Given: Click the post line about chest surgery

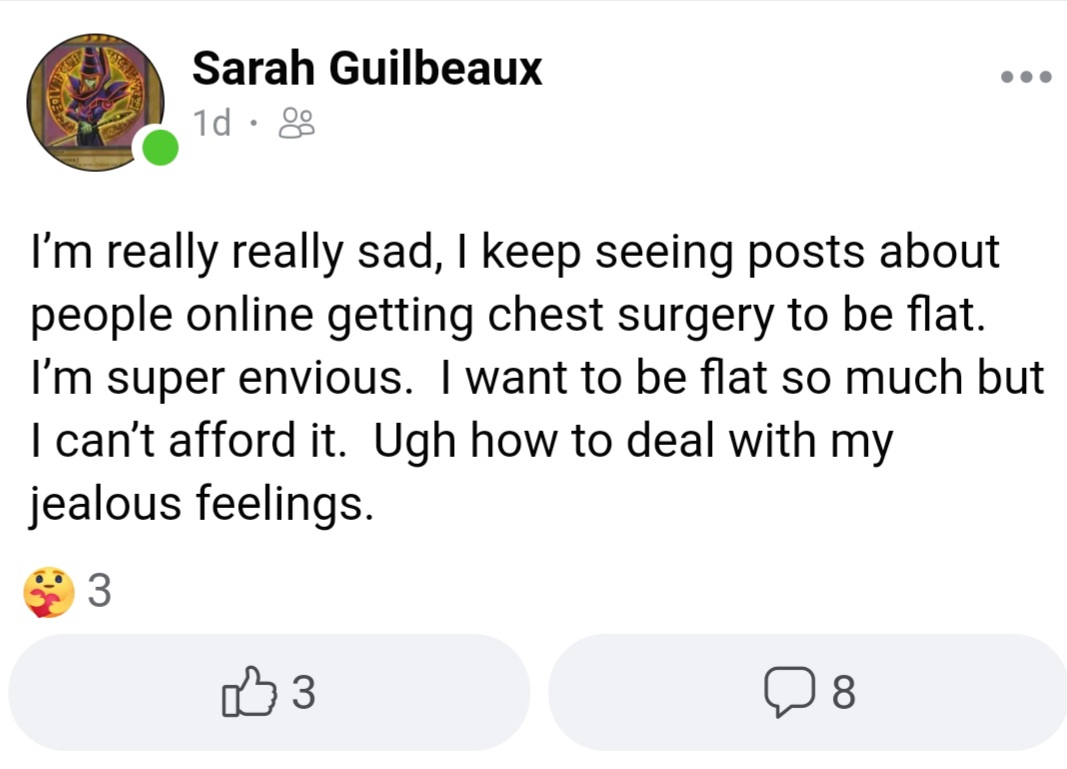Looking at the screenshot, I should click(508, 316).
